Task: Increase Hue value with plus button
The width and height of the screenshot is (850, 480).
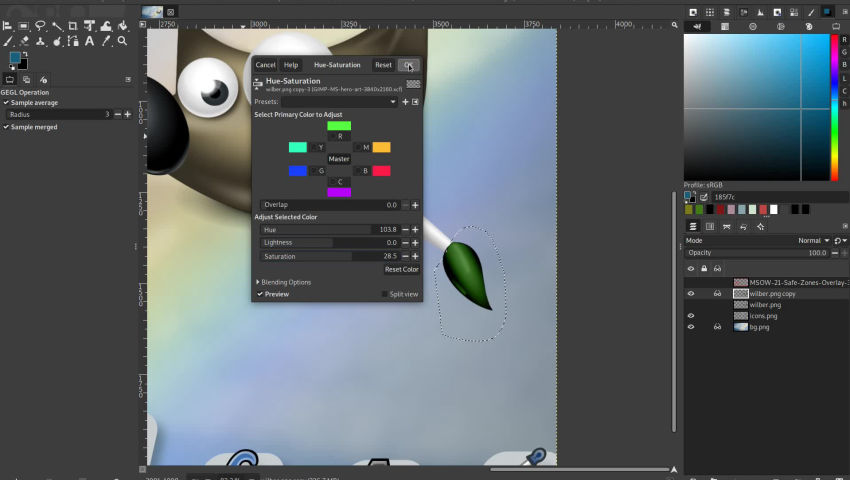Action: click(x=415, y=229)
